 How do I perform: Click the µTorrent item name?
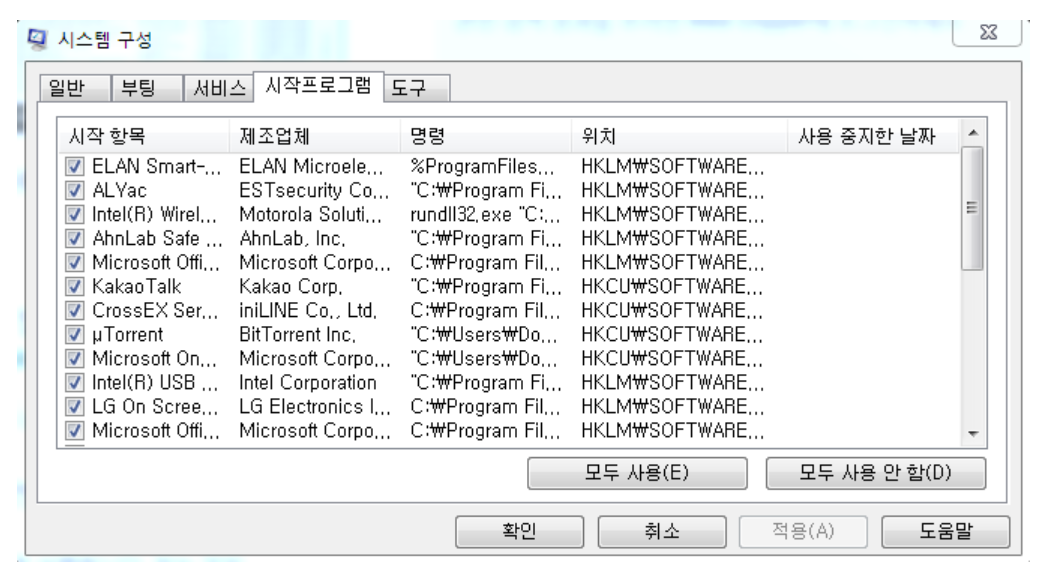[128, 334]
